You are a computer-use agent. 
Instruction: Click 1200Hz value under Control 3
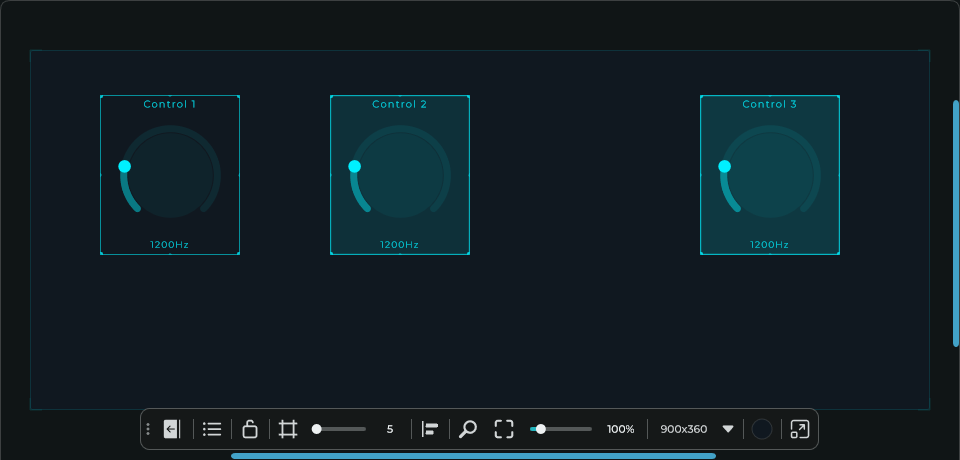tap(770, 245)
